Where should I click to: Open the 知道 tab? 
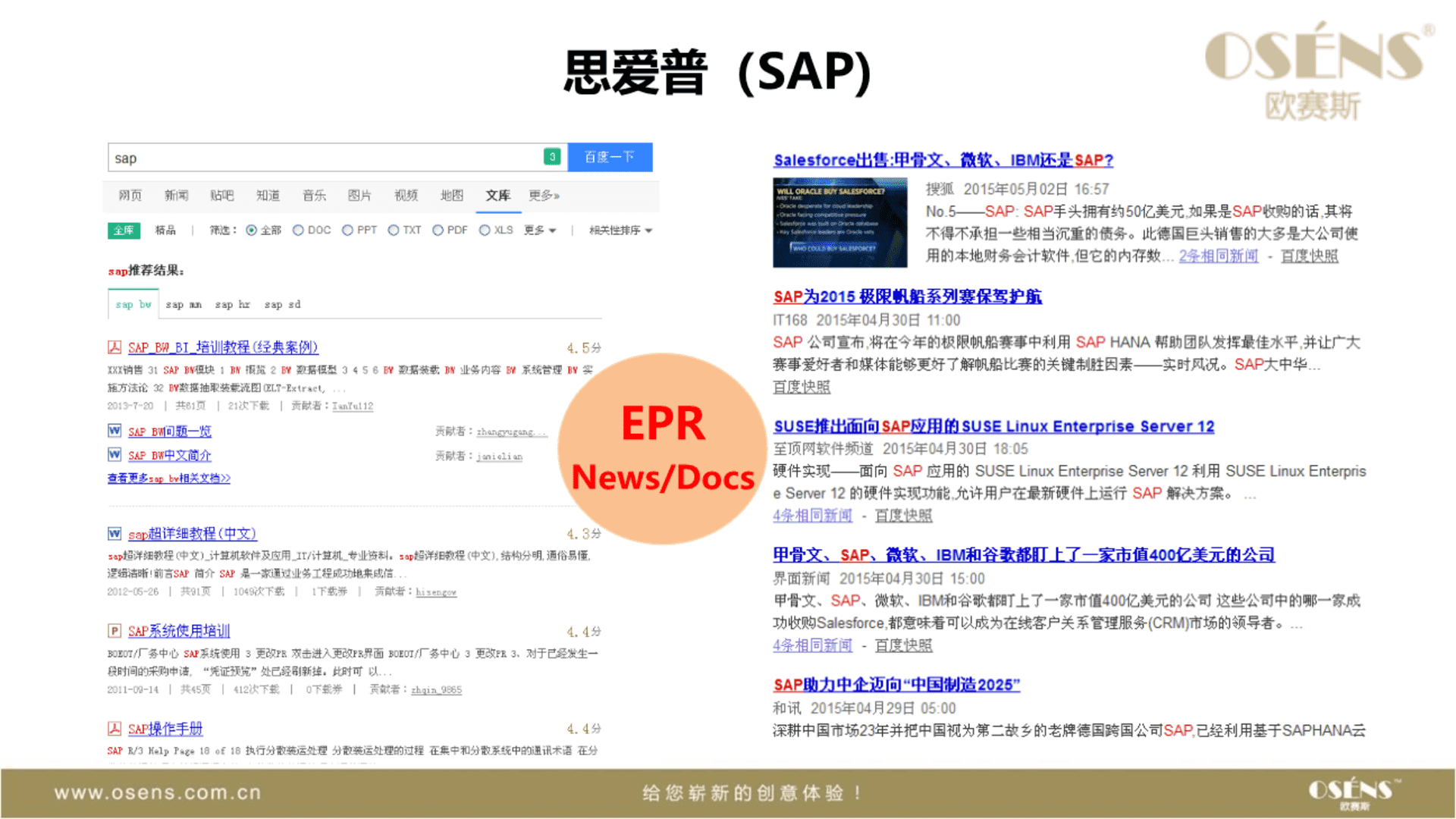point(268,196)
